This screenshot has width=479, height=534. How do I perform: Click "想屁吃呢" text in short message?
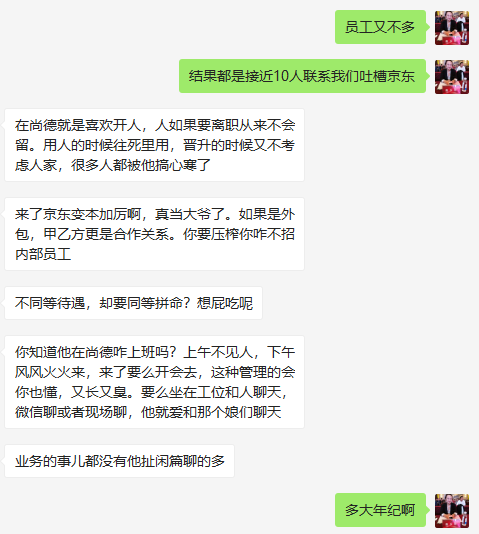tap(225, 303)
